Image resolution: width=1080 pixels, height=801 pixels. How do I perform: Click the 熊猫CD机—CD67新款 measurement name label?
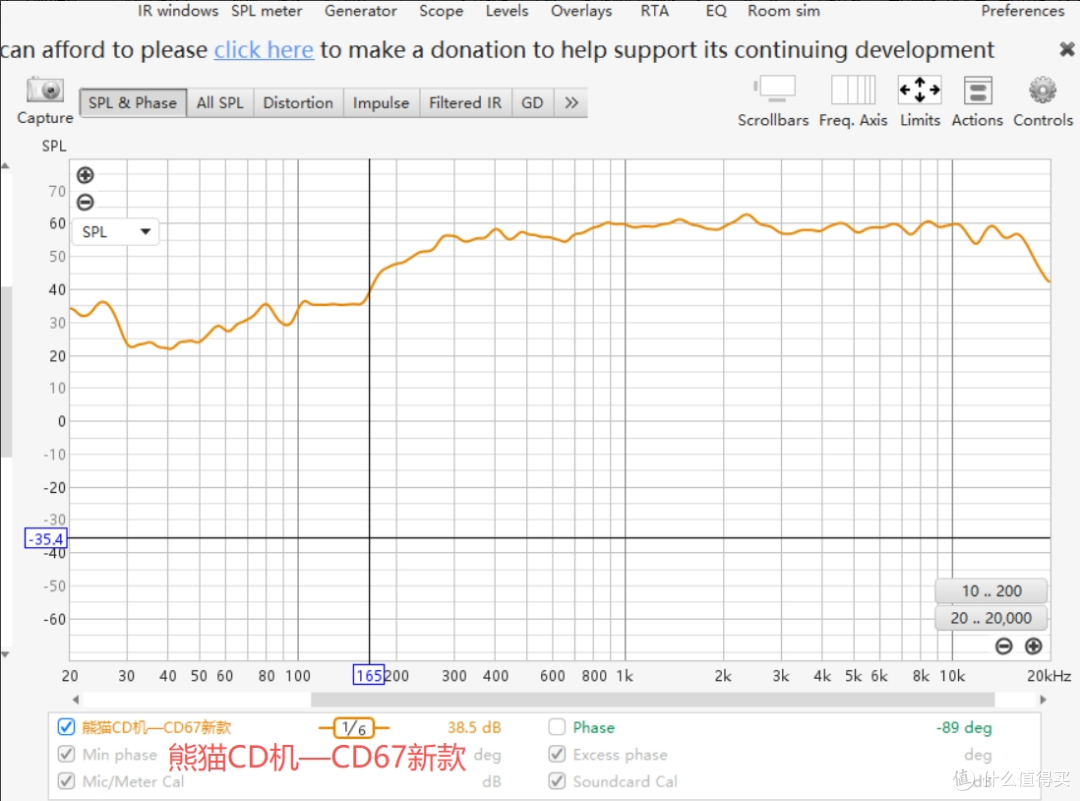[156, 727]
